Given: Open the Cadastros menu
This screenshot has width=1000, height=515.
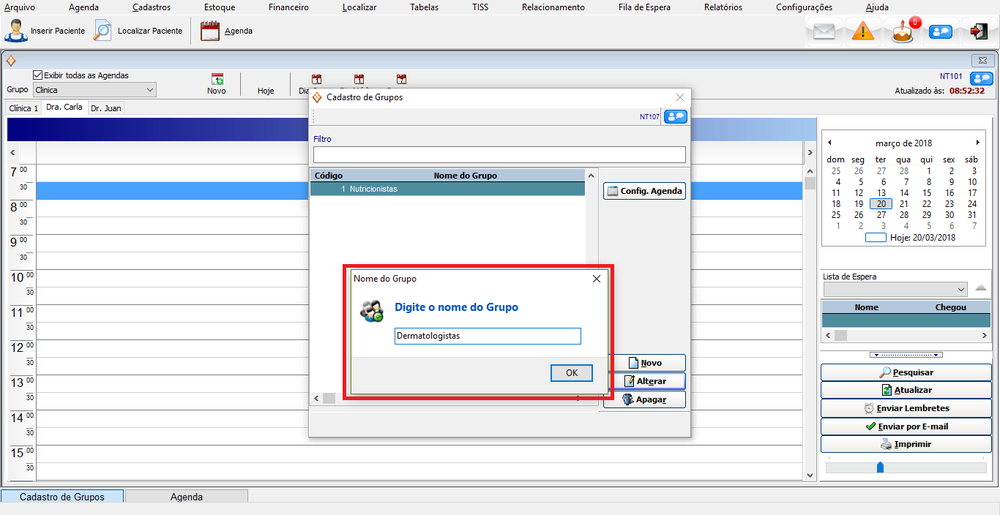Looking at the screenshot, I should coord(151,7).
